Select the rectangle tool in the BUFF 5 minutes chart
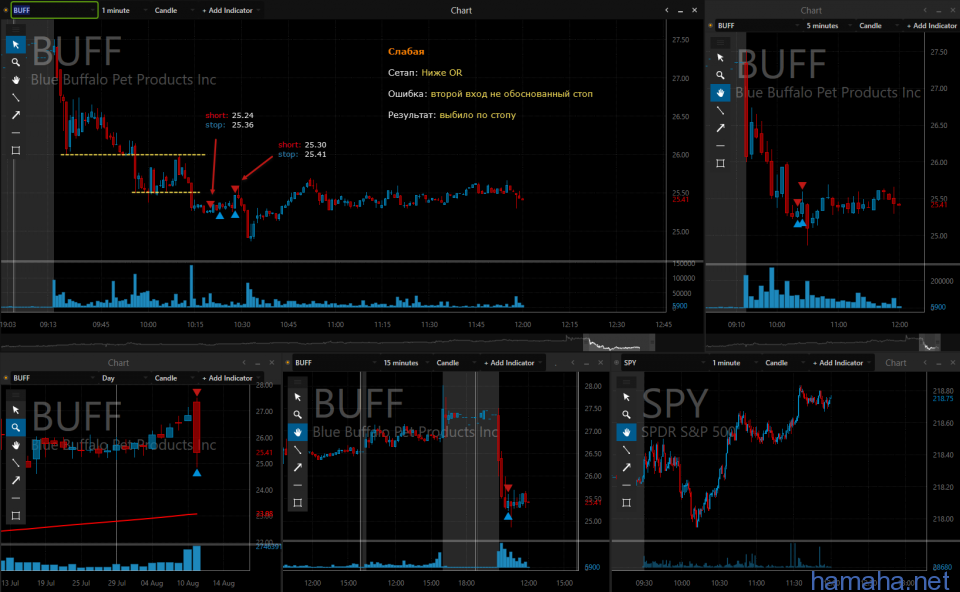Viewport: 960px width, 592px height. [720, 163]
